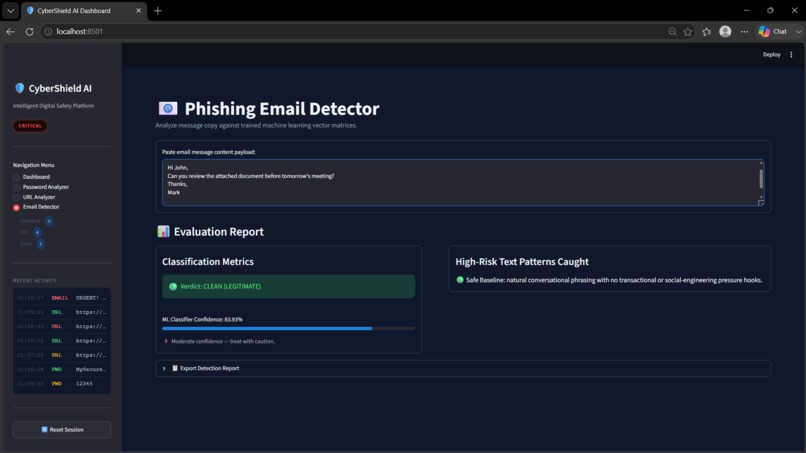
Task: Close the CyberShield AI Dashboard tab
Action: pos(138,10)
